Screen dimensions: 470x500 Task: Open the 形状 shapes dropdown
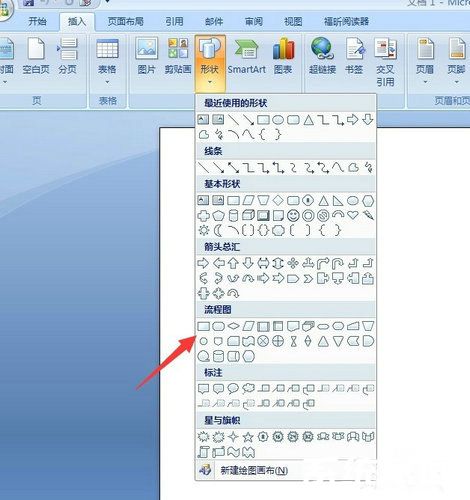[210, 63]
